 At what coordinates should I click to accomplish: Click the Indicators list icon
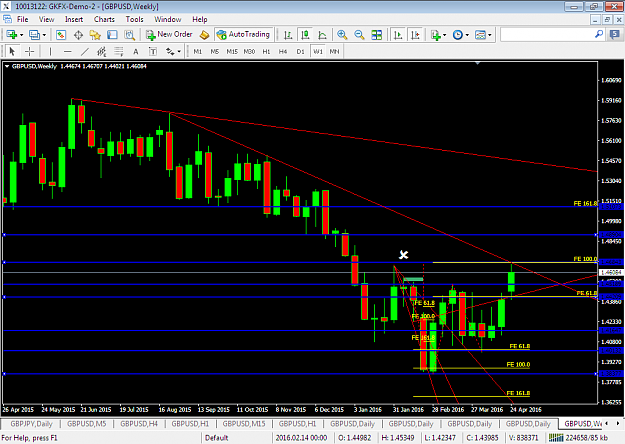[436, 35]
